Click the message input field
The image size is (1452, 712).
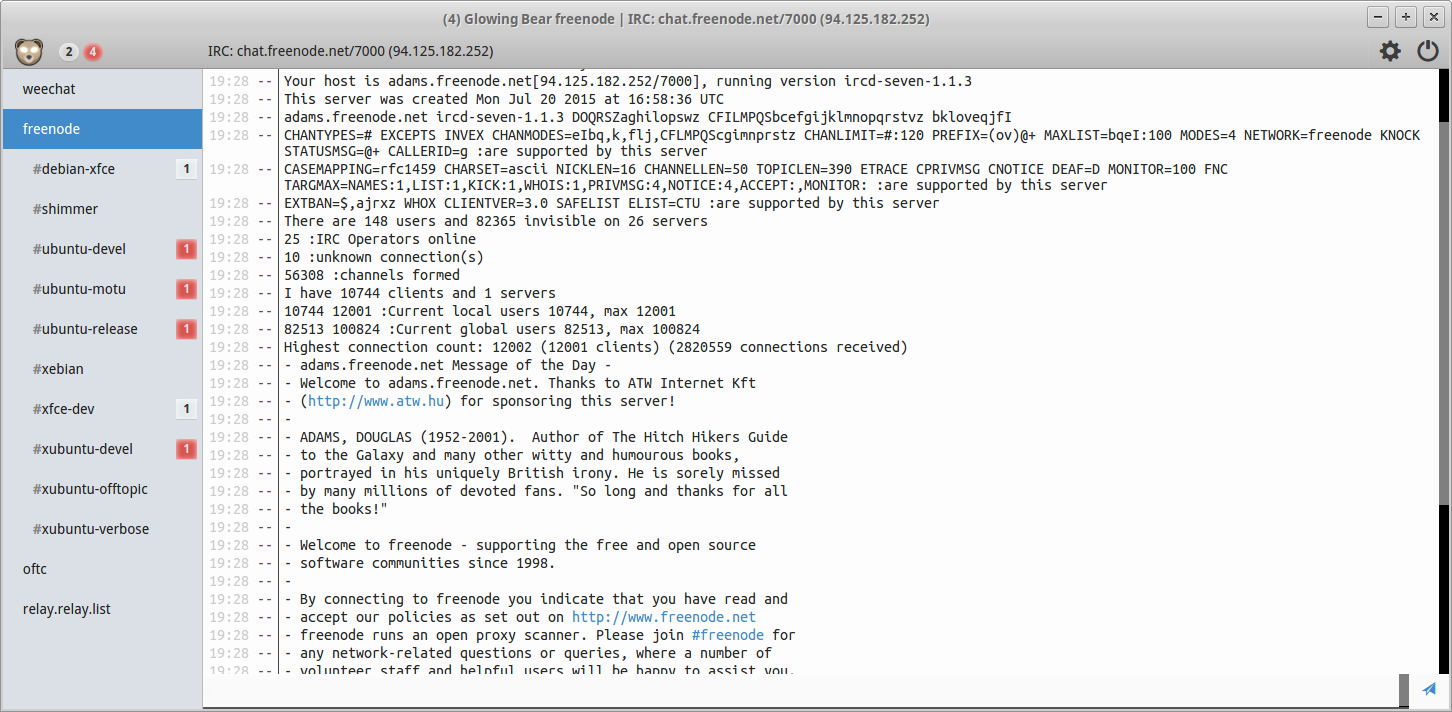(x=800, y=689)
